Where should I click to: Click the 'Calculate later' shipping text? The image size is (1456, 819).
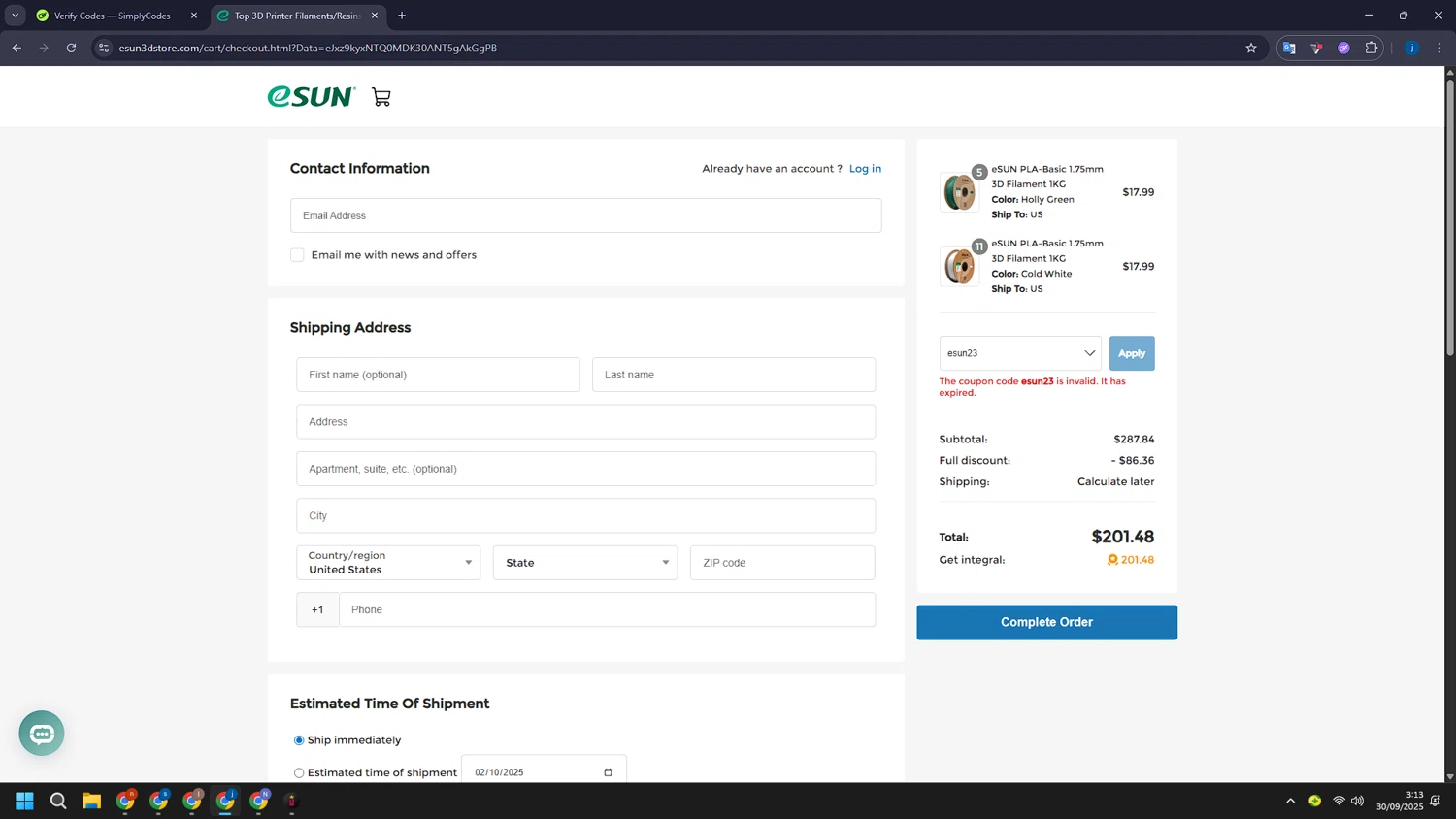(1115, 482)
